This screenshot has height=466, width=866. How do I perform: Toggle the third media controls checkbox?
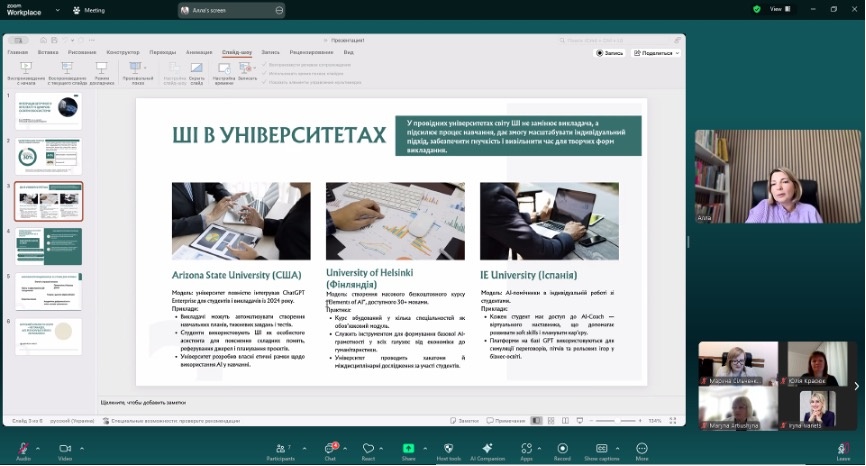pos(265,82)
